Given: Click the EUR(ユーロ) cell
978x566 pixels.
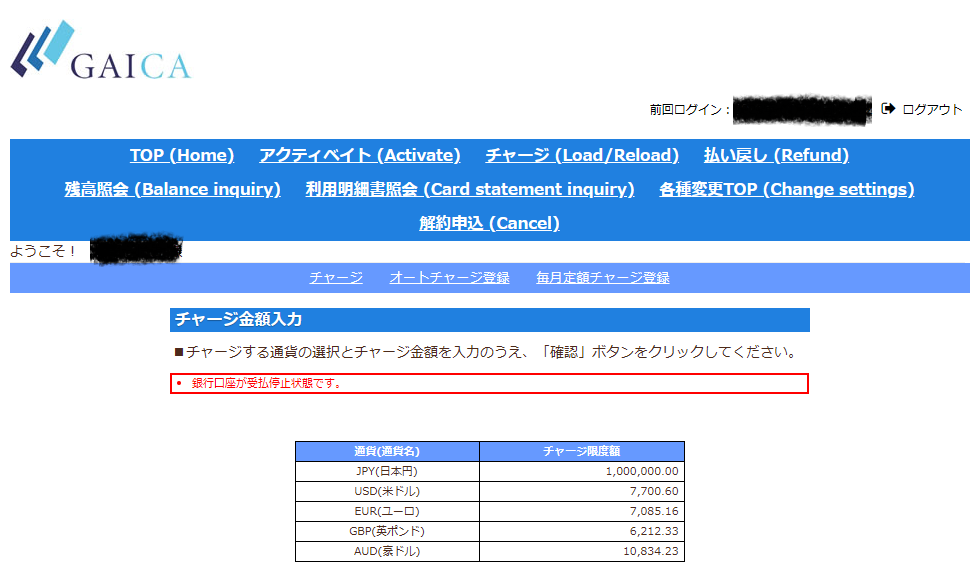Looking at the screenshot, I should point(387,511).
